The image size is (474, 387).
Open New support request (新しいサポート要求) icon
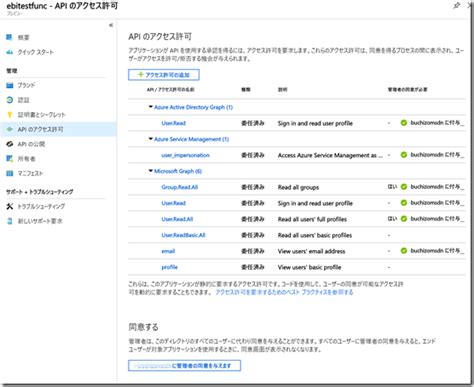click(x=10, y=221)
